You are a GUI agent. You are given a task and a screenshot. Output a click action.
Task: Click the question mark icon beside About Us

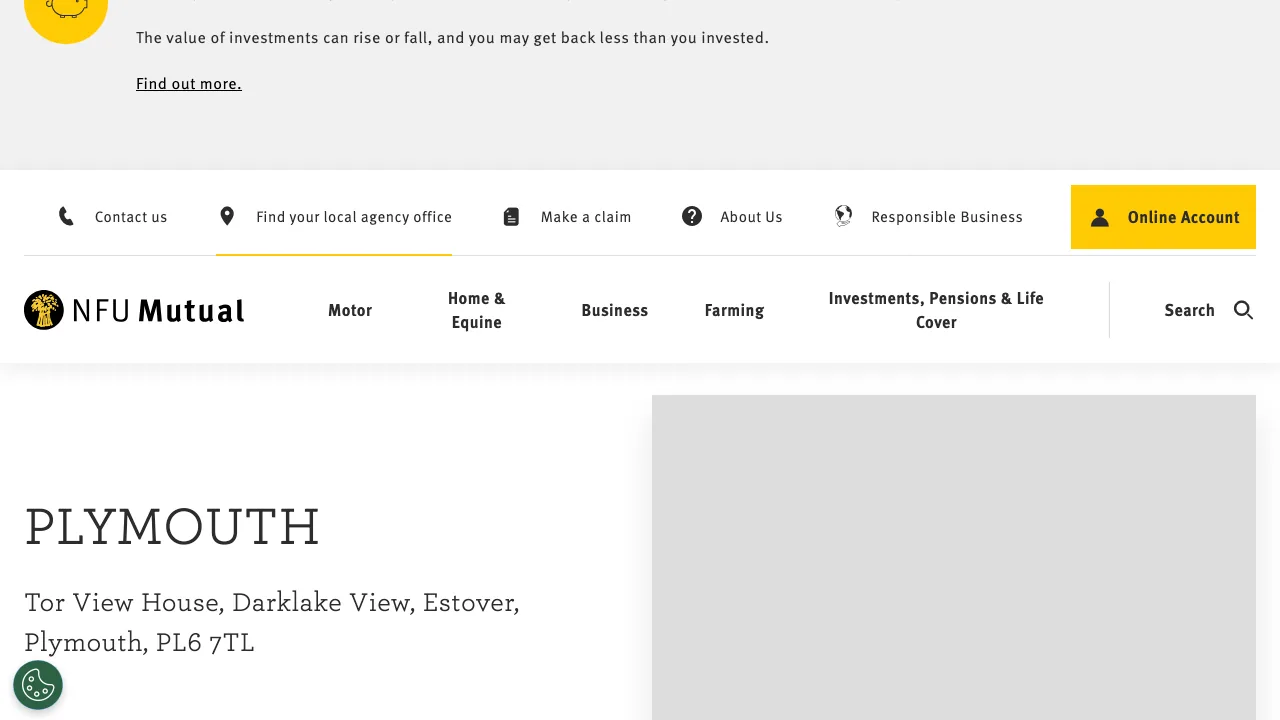pyautogui.click(x=692, y=216)
